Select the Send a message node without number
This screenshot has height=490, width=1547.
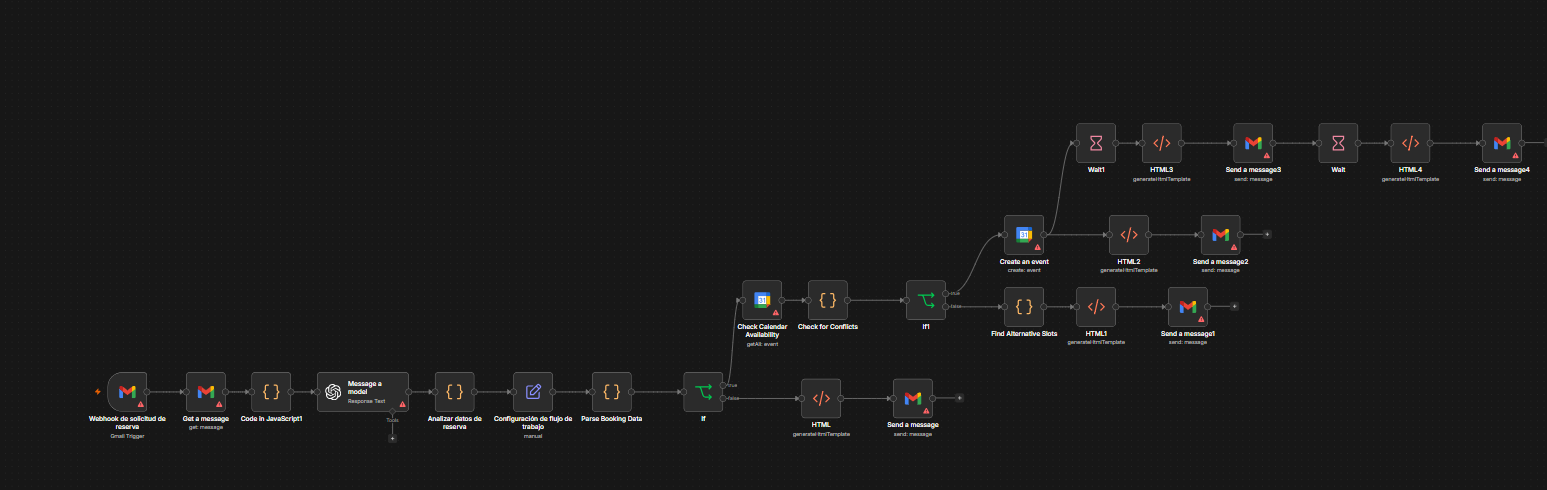coord(913,398)
